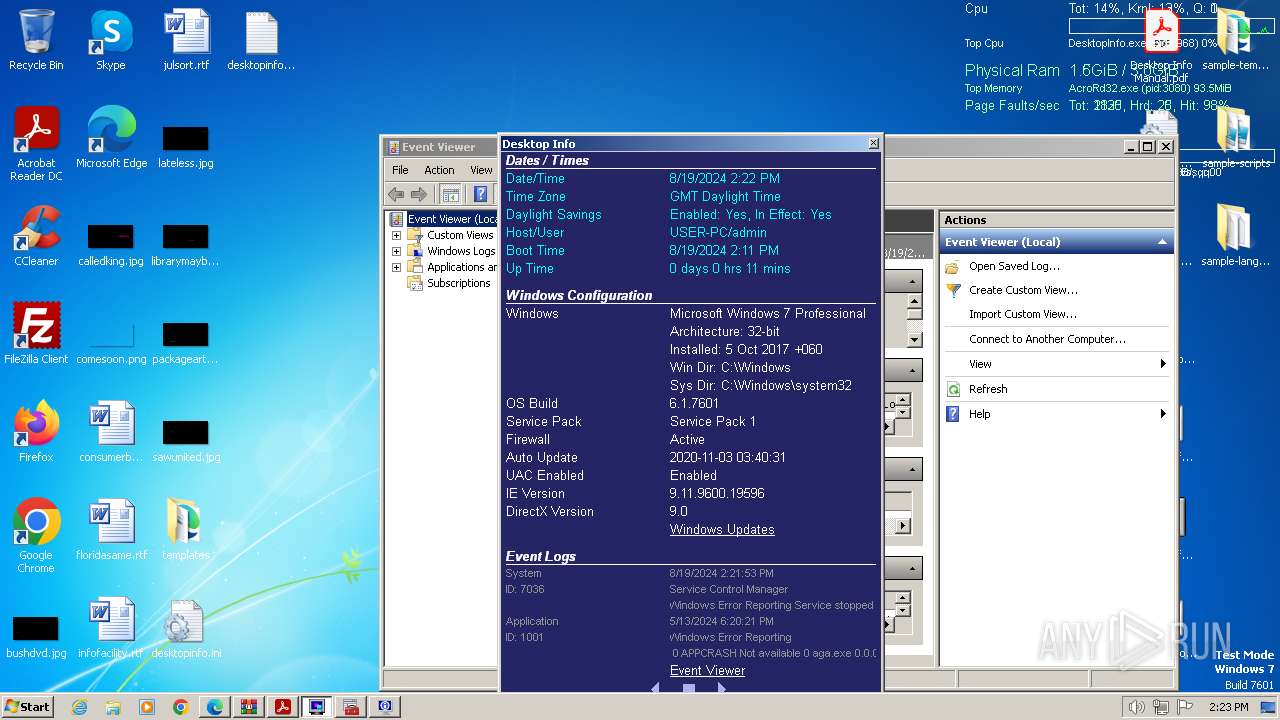Launch Firefox from desktop
The image size is (1280, 720).
(x=36, y=432)
